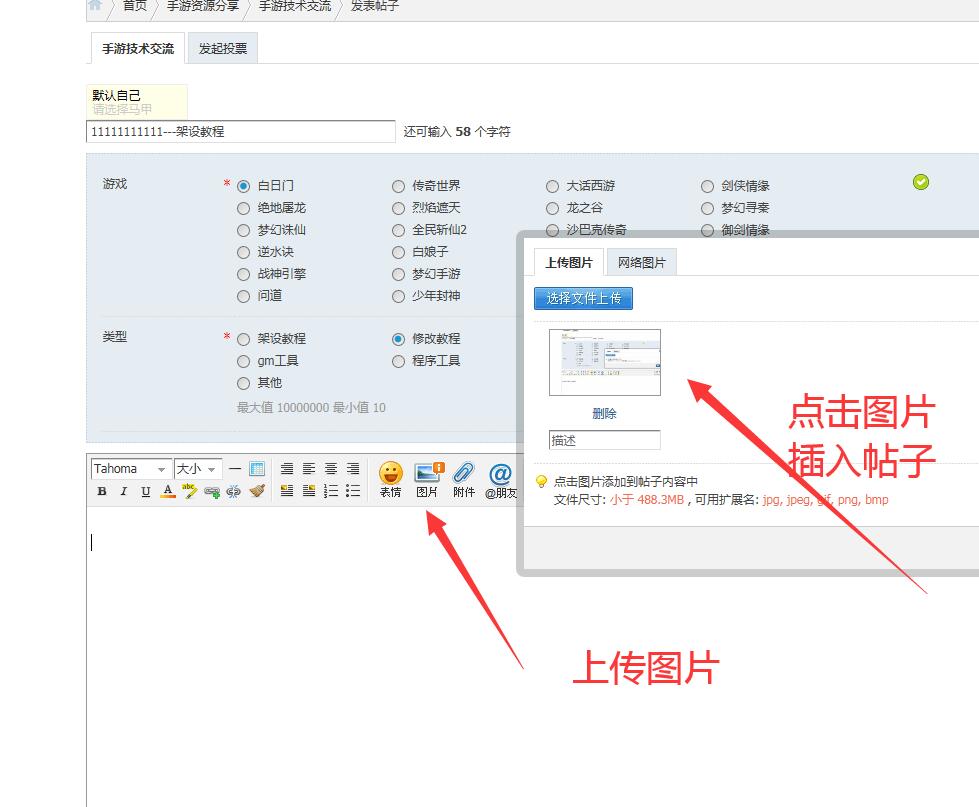Open the Tahoma font dropdown

point(130,469)
